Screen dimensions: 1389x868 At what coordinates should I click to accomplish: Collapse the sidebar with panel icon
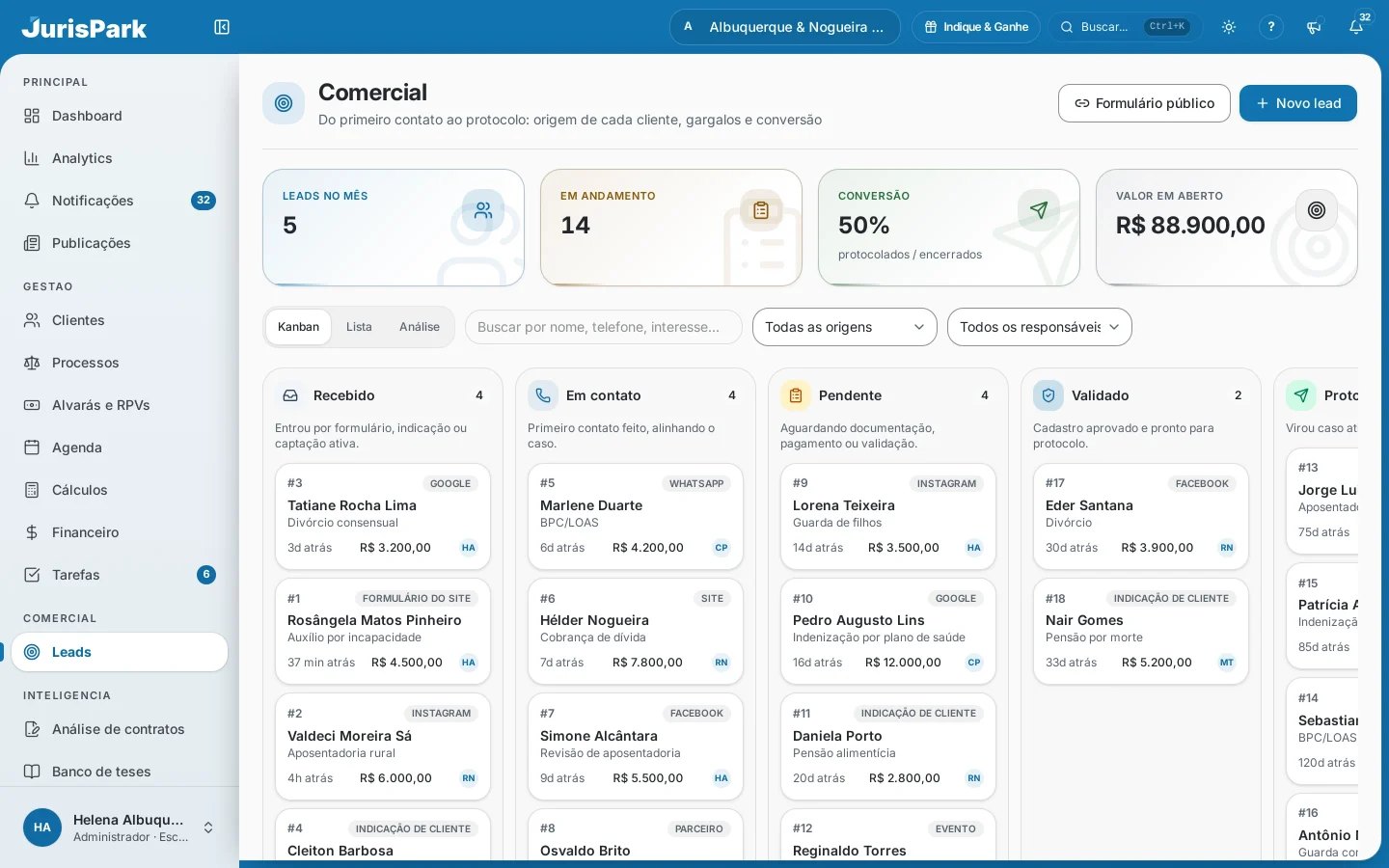222,27
